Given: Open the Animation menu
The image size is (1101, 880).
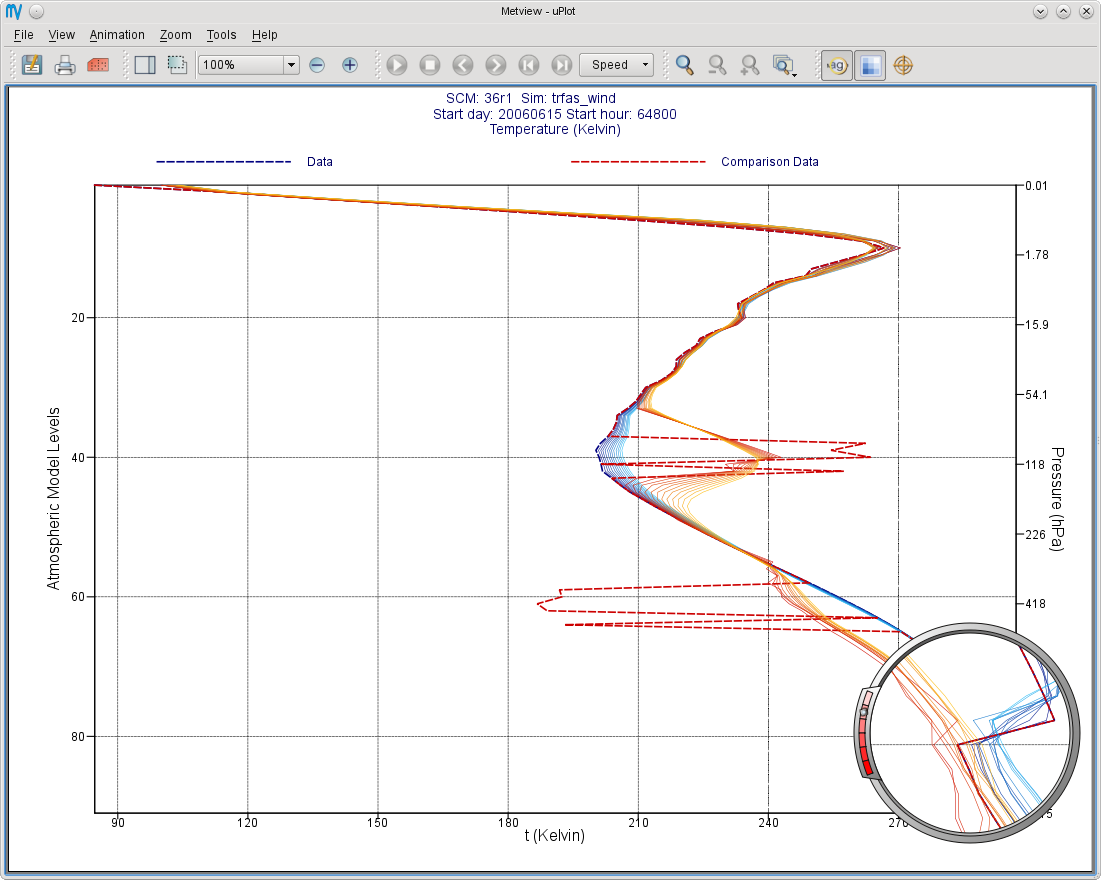Looking at the screenshot, I should pos(117,34).
